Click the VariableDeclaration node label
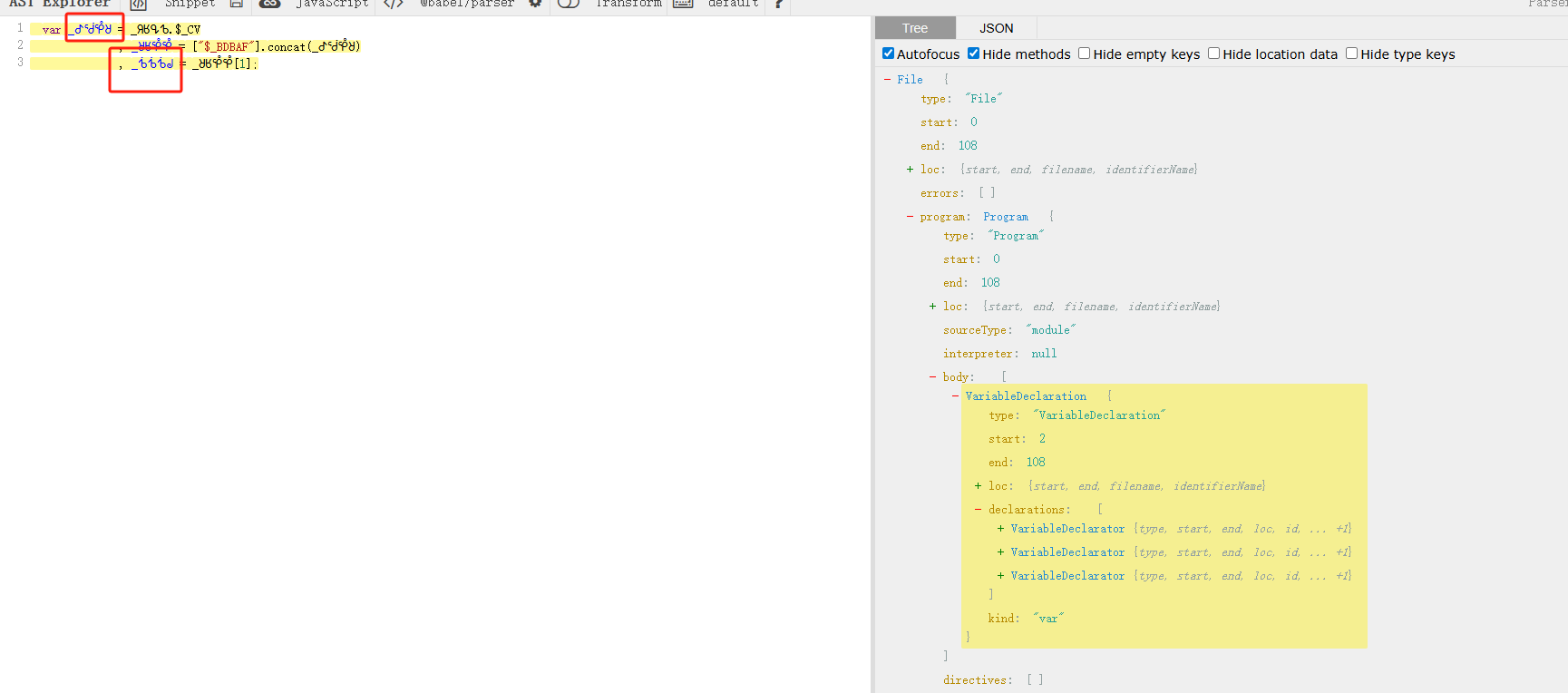1568x693 pixels. (x=1026, y=396)
